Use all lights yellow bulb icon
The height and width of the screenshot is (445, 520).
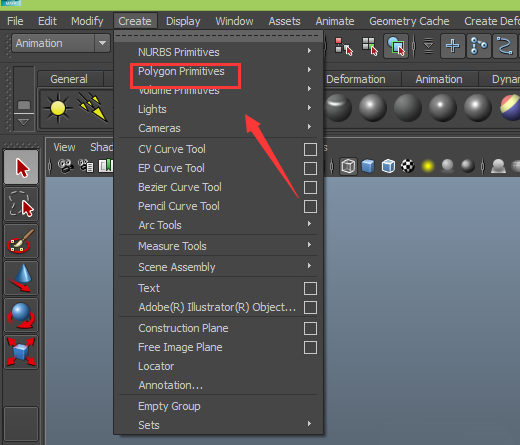point(428,166)
